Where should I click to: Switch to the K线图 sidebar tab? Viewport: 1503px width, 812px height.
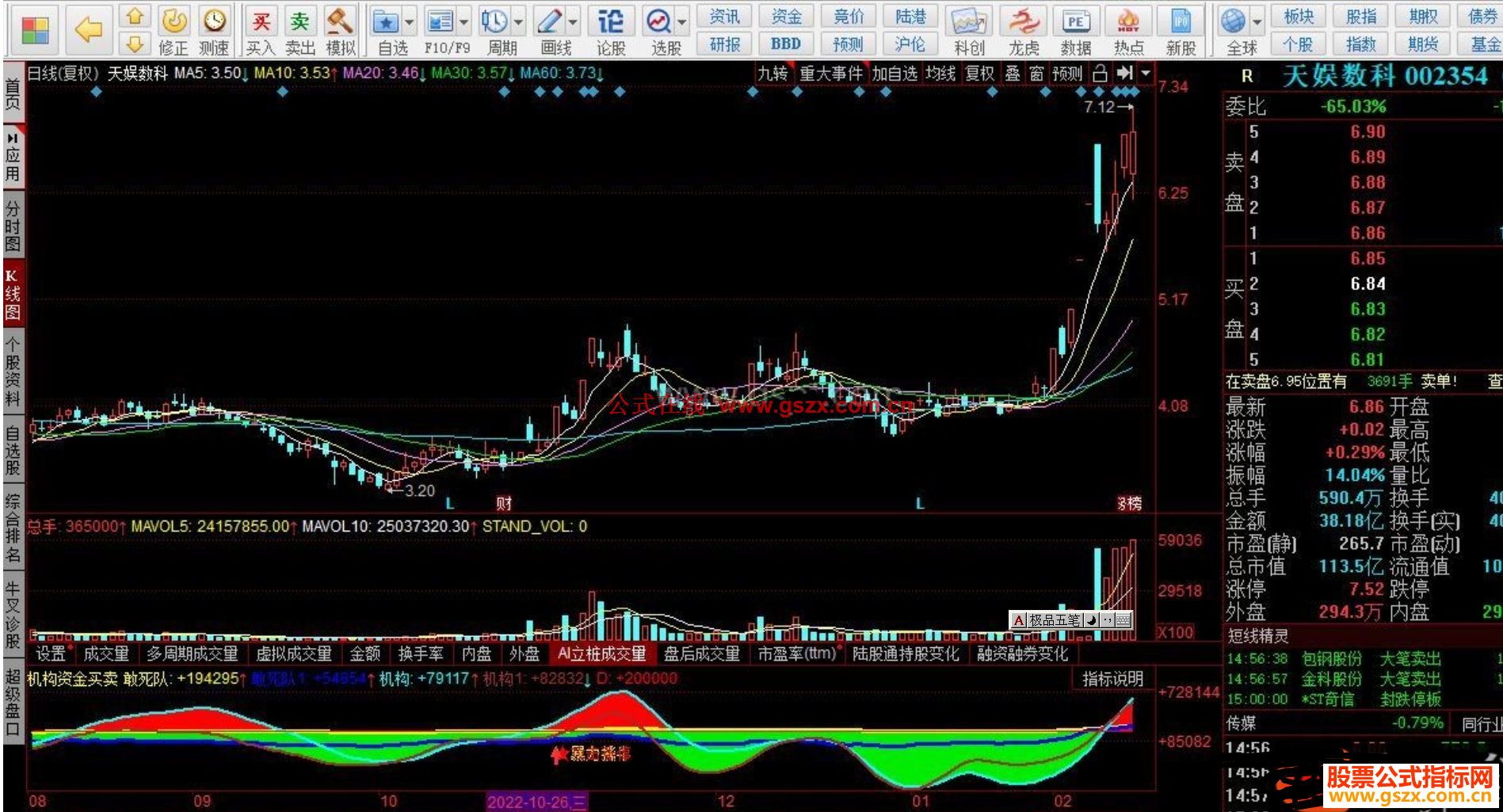pyautogui.click(x=13, y=294)
